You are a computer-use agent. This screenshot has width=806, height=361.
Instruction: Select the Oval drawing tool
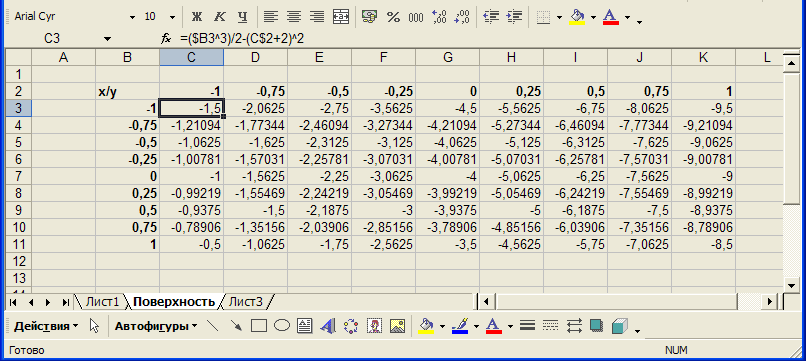click(x=282, y=326)
